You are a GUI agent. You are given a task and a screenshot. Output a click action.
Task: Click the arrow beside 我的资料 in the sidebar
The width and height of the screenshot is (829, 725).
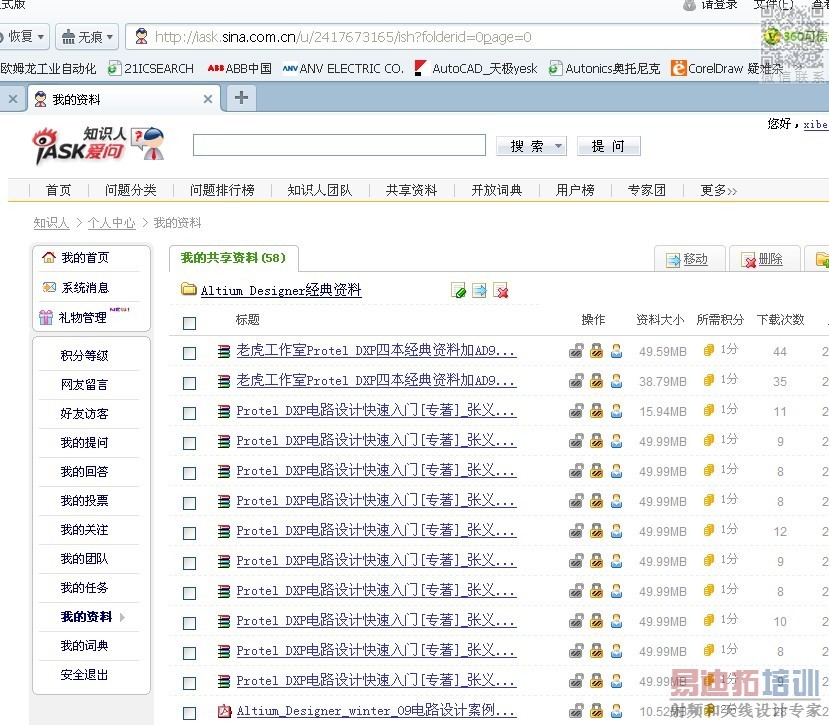click(122, 617)
